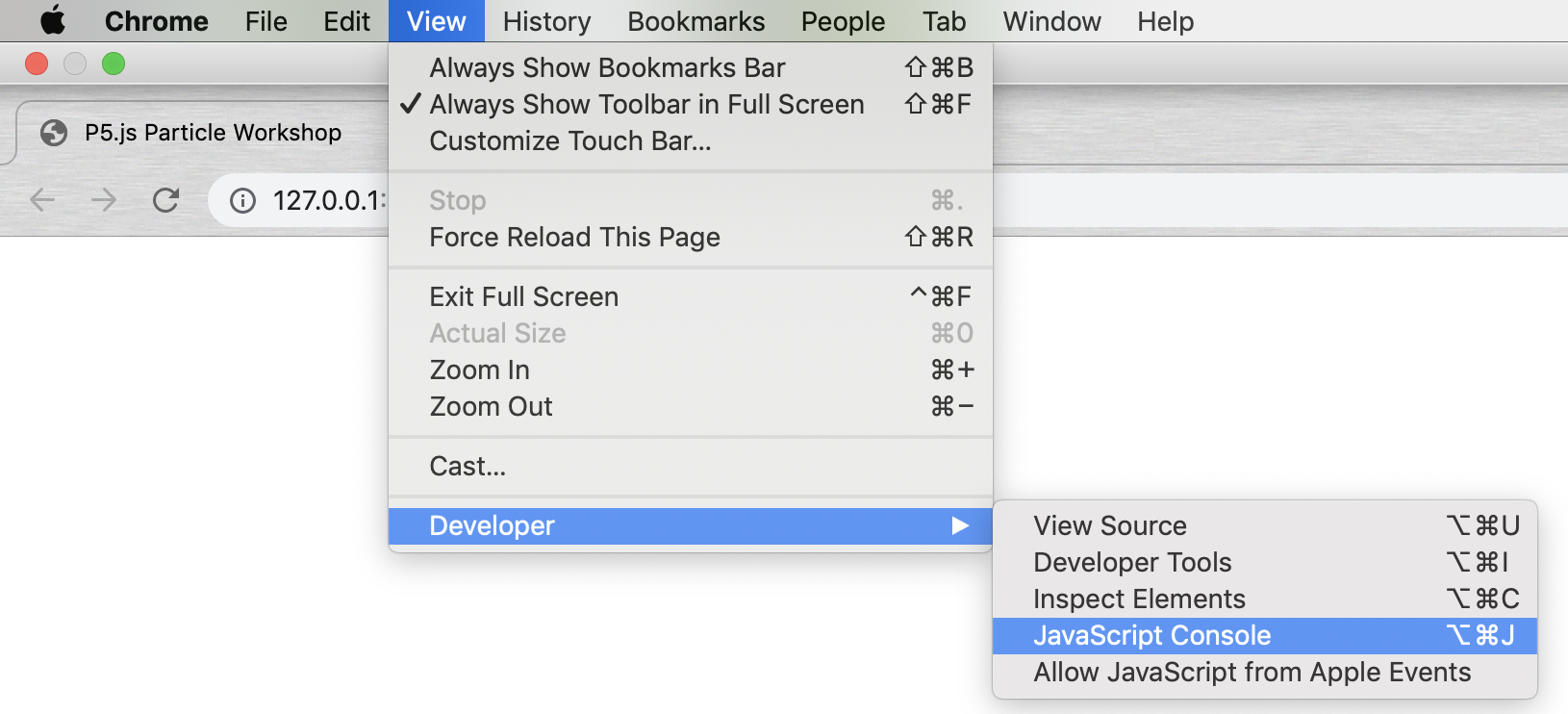
Task: Reload the page using refresh icon
Action: pos(165,200)
